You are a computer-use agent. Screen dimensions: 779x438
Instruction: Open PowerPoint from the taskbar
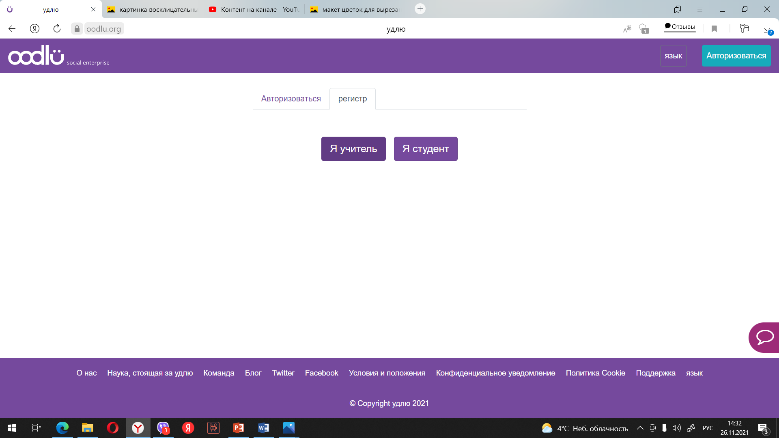click(x=238, y=427)
